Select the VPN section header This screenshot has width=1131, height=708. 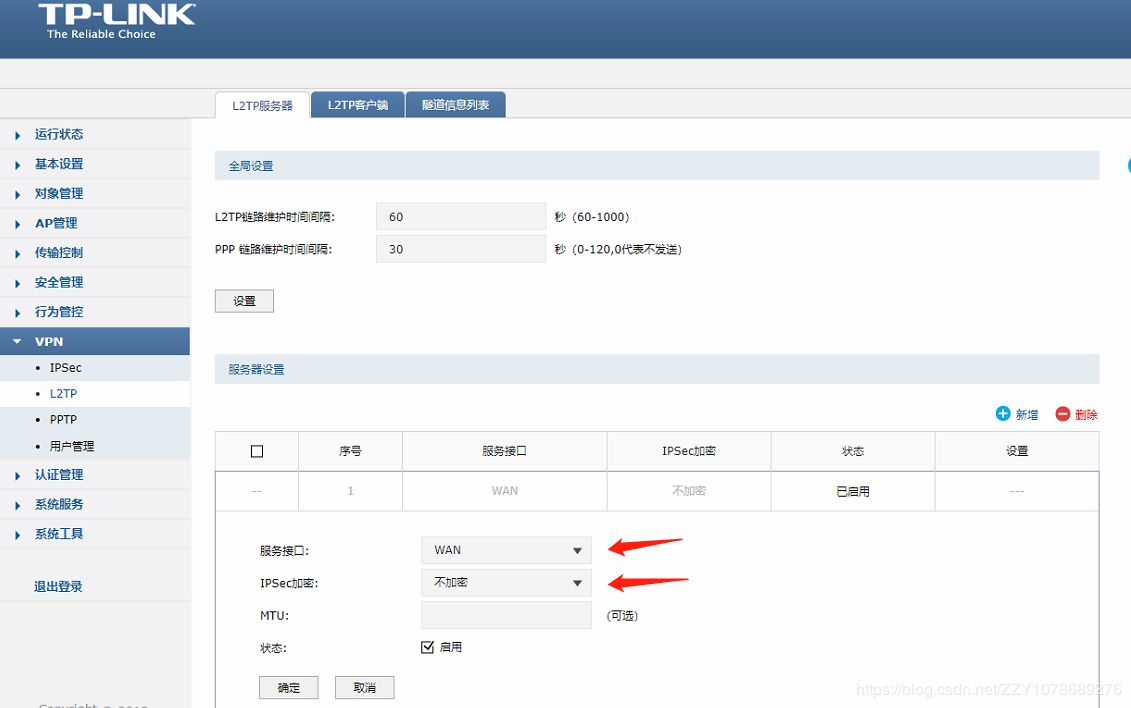point(94,341)
